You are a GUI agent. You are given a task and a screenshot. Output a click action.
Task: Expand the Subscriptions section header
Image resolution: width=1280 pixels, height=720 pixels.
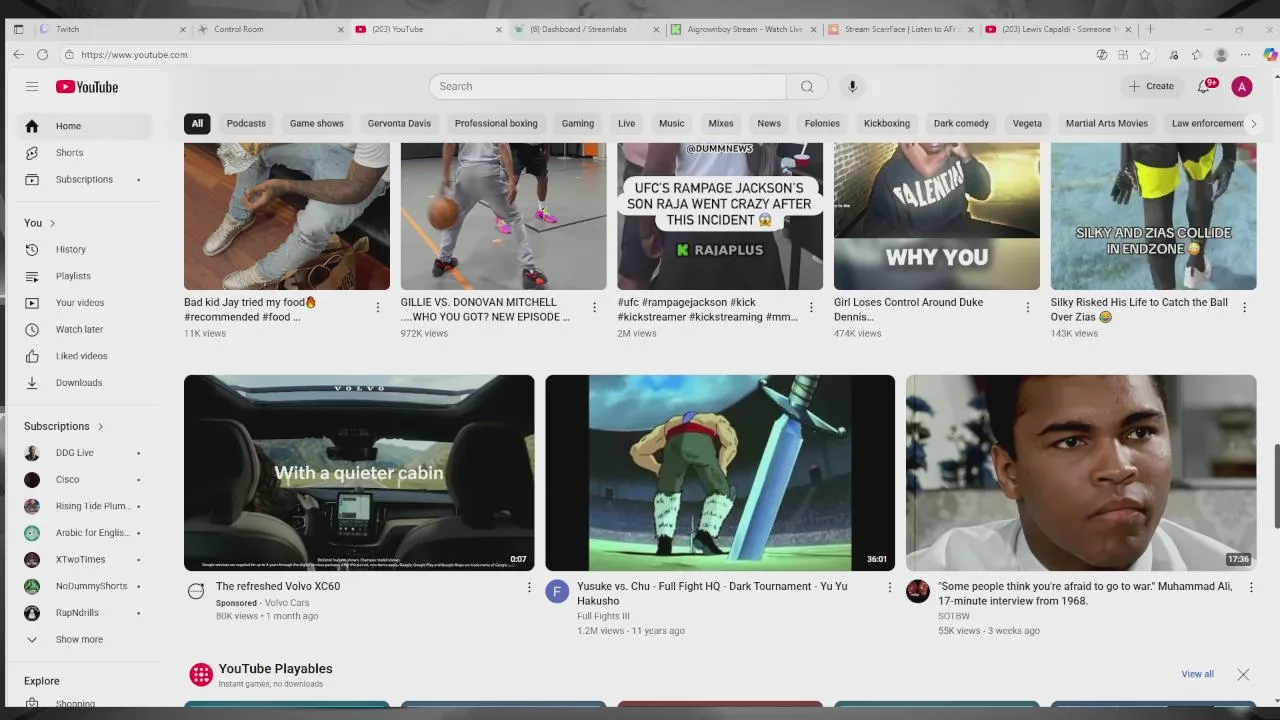(64, 426)
